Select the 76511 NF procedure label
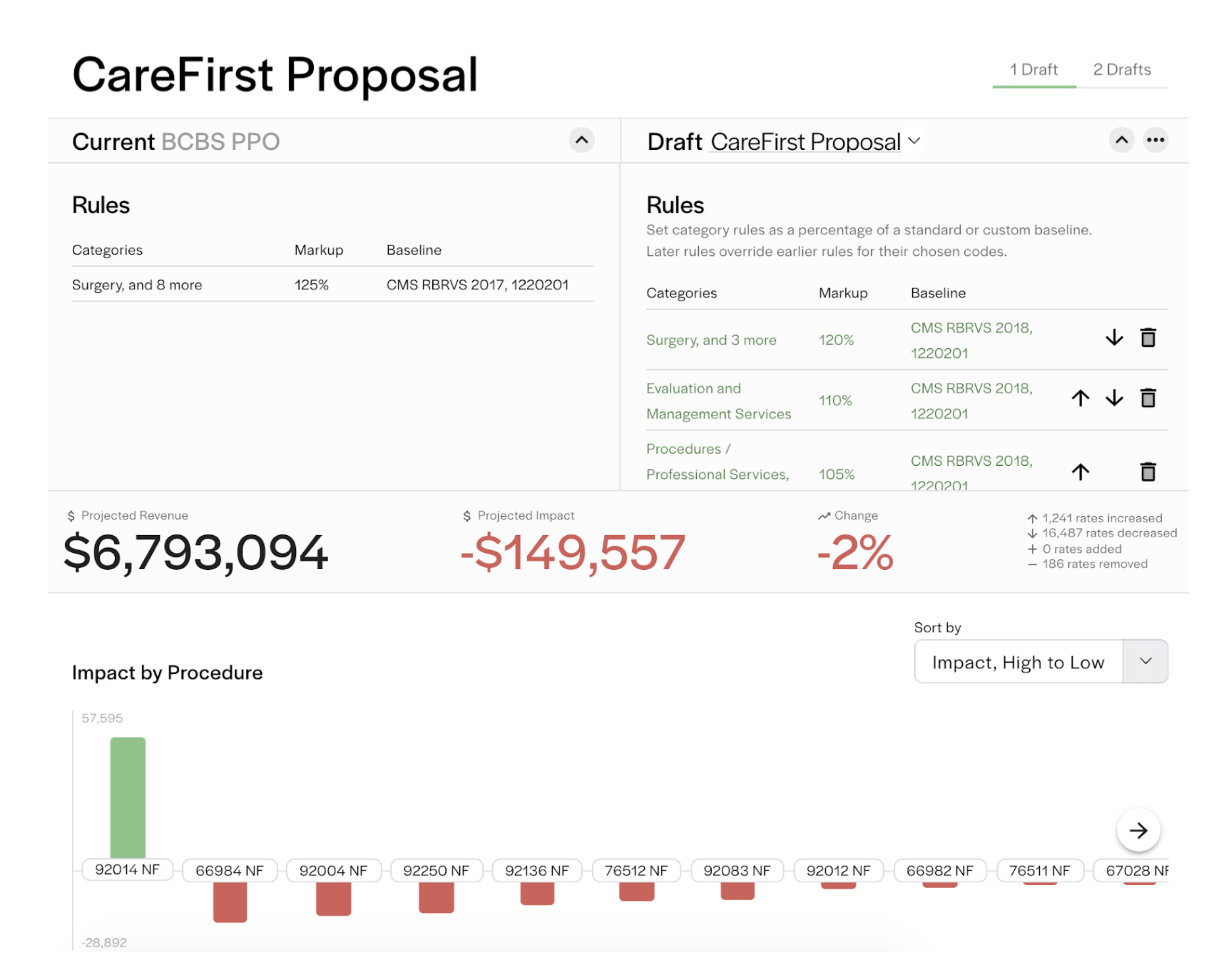Screen dimensions: 1232x976 pyautogui.click(x=1039, y=871)
